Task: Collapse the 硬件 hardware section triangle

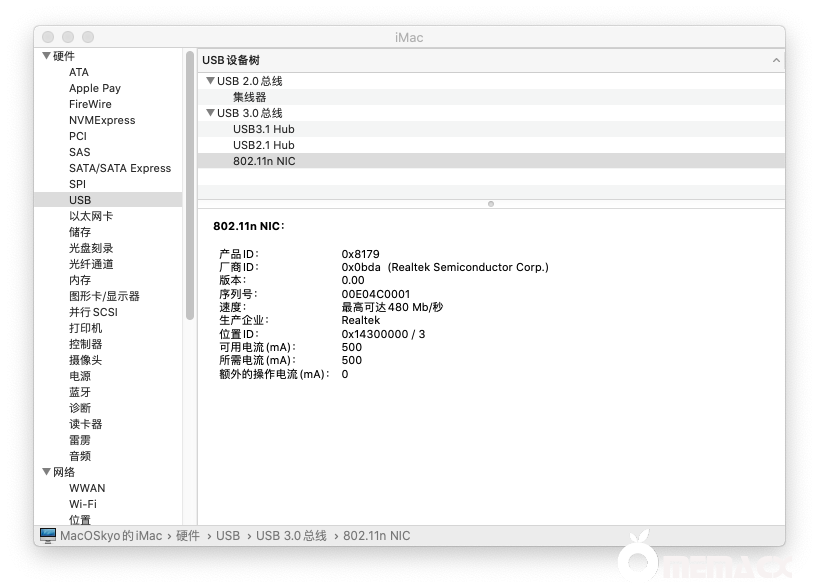Action: point(46,56)
